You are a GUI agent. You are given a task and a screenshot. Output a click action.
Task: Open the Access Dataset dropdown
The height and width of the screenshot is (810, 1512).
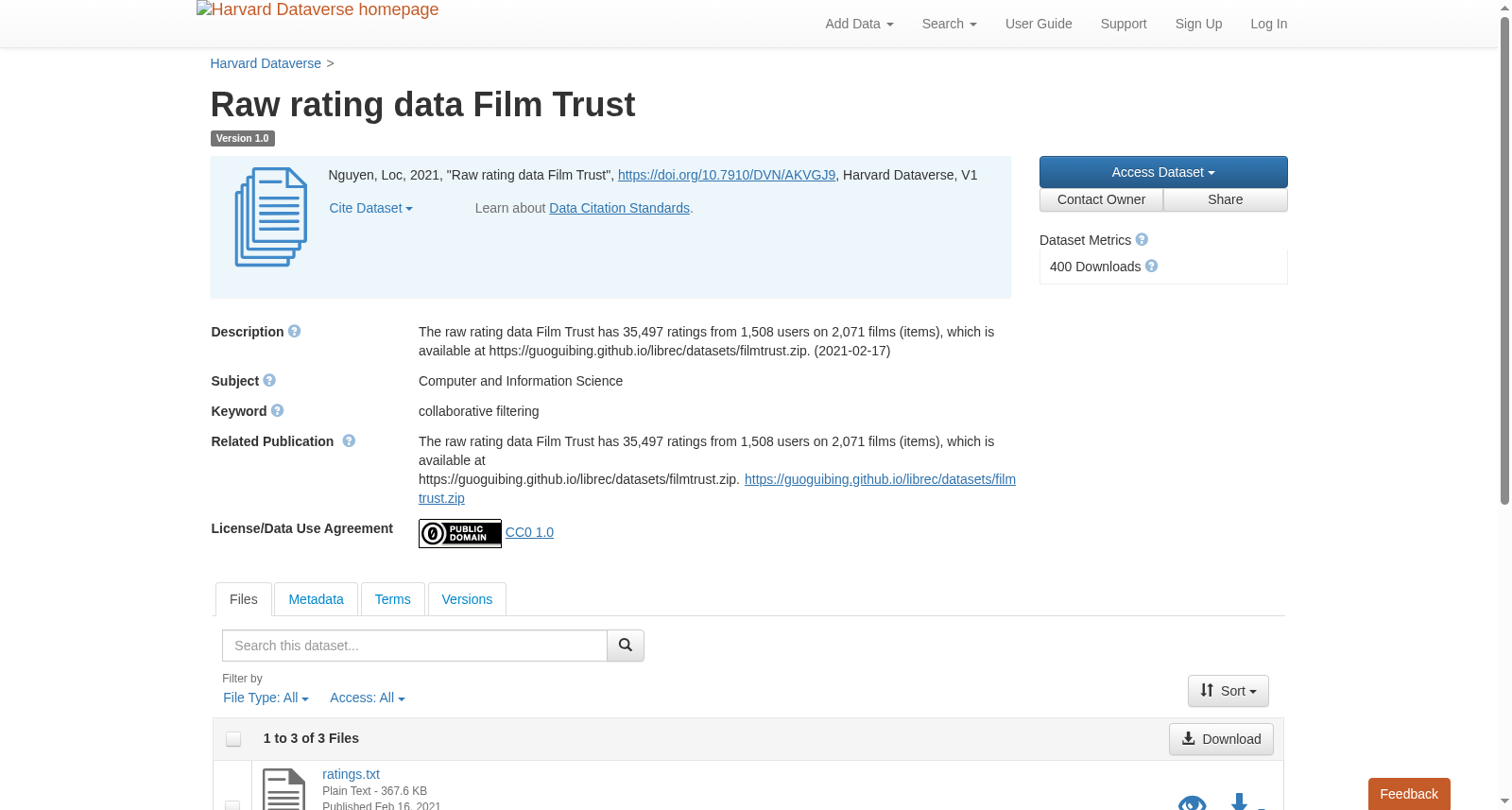pyautogui.click(x=1163, y=172)
